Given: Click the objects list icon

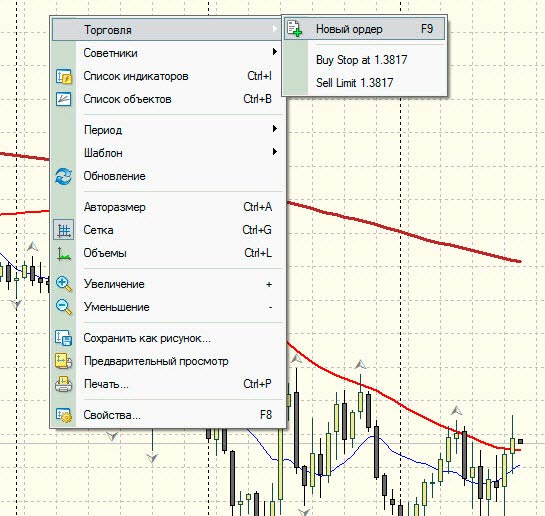Looking at the screenshot, I should point(64,99).
